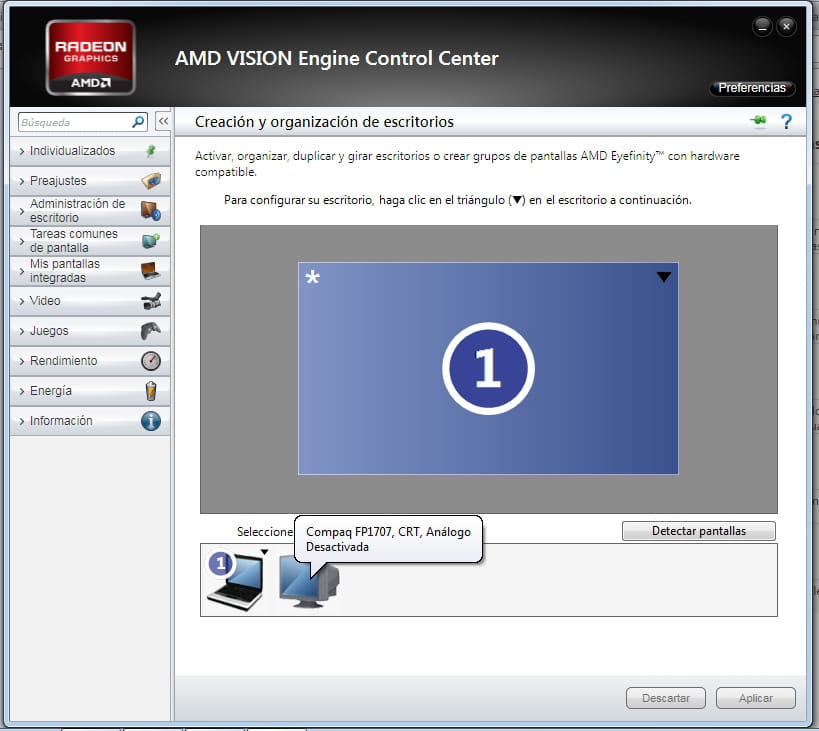Click the Detectar pantallas button
Screen dimensions: 819x731
(698, 531)
